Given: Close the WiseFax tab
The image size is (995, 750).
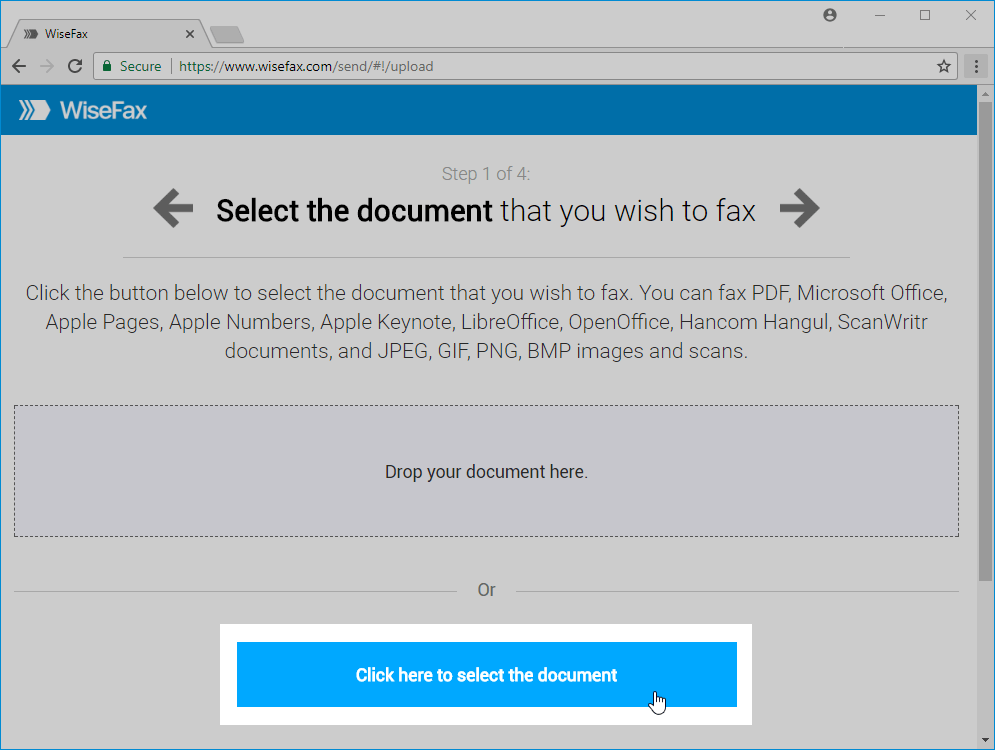Looking at the screenshot, I should point(190,34).
